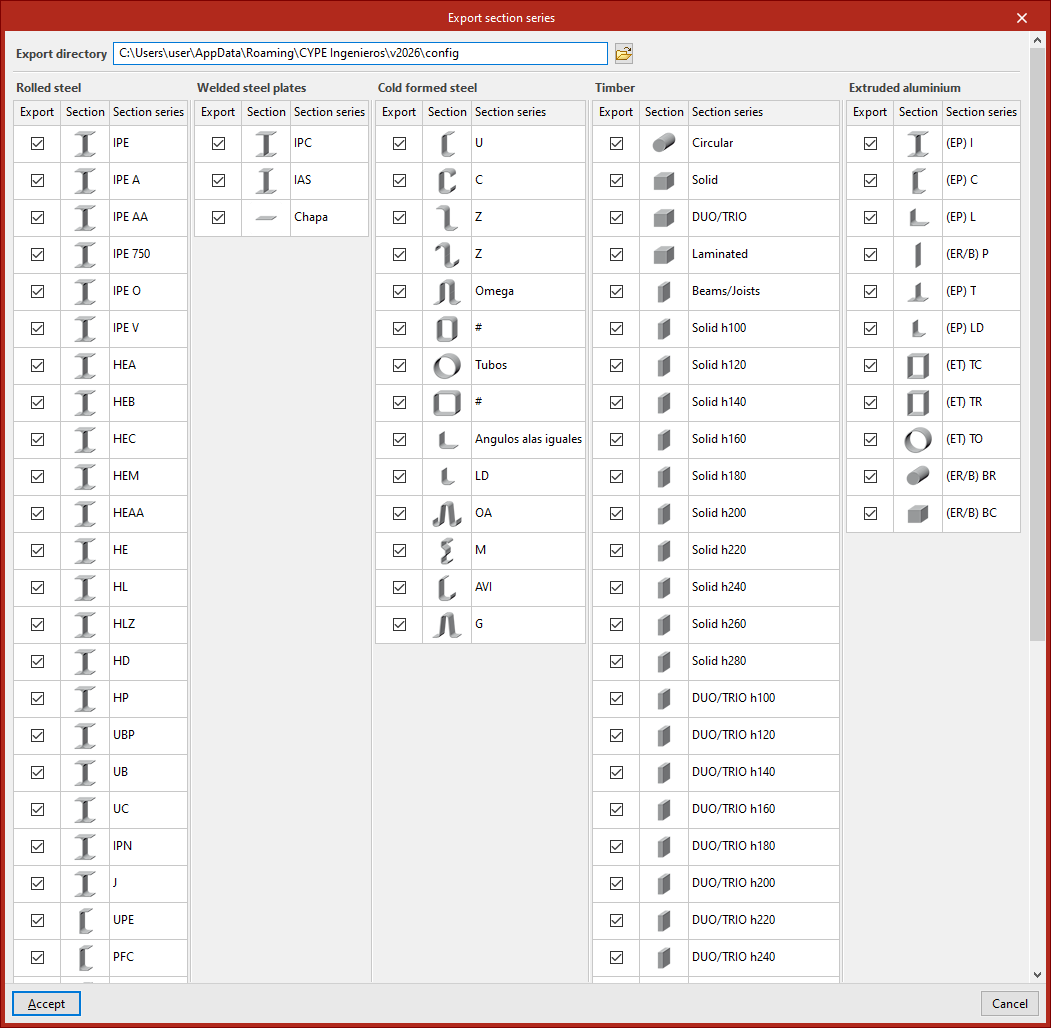Click the Accept button
The width and height of the screenshot is (1051, 1028).
46,1004
